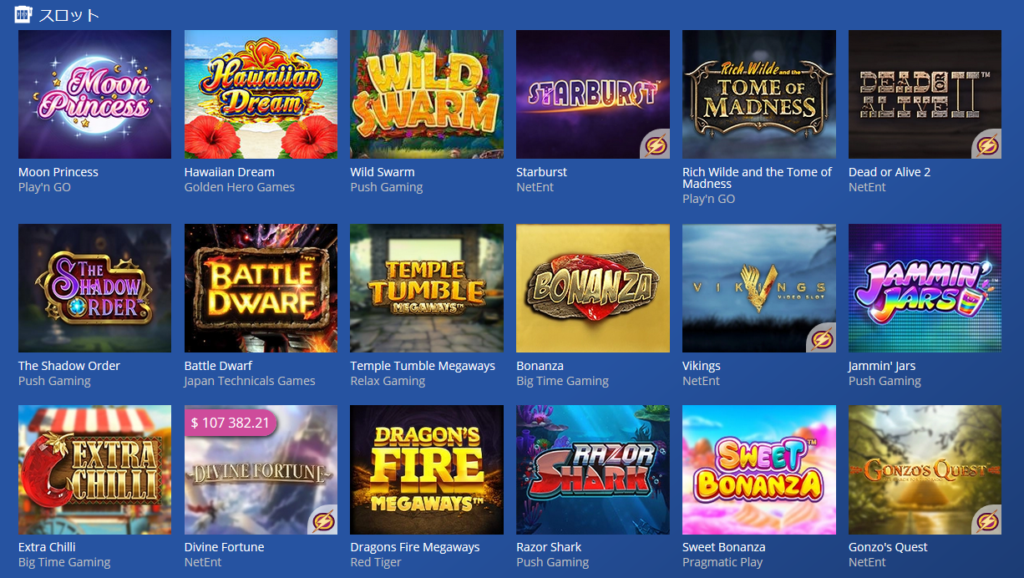Image resolution: width=1024 pixels, height=578 pixels.
Task: Click the lightning badge on Divine Fortune thumbnail
Action: tap(323, 521)
